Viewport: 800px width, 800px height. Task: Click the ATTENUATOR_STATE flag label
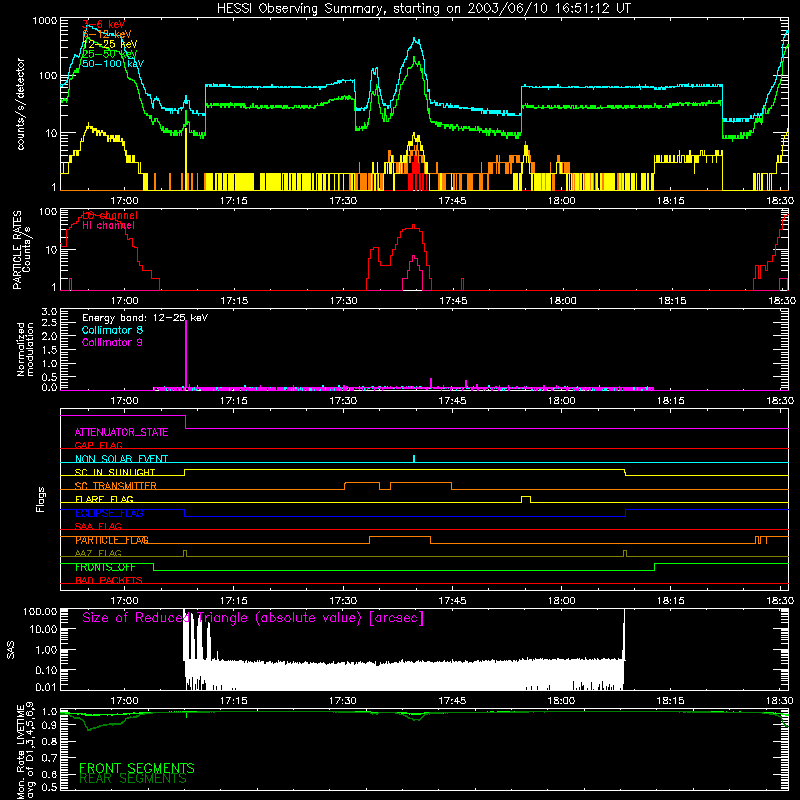121,432
